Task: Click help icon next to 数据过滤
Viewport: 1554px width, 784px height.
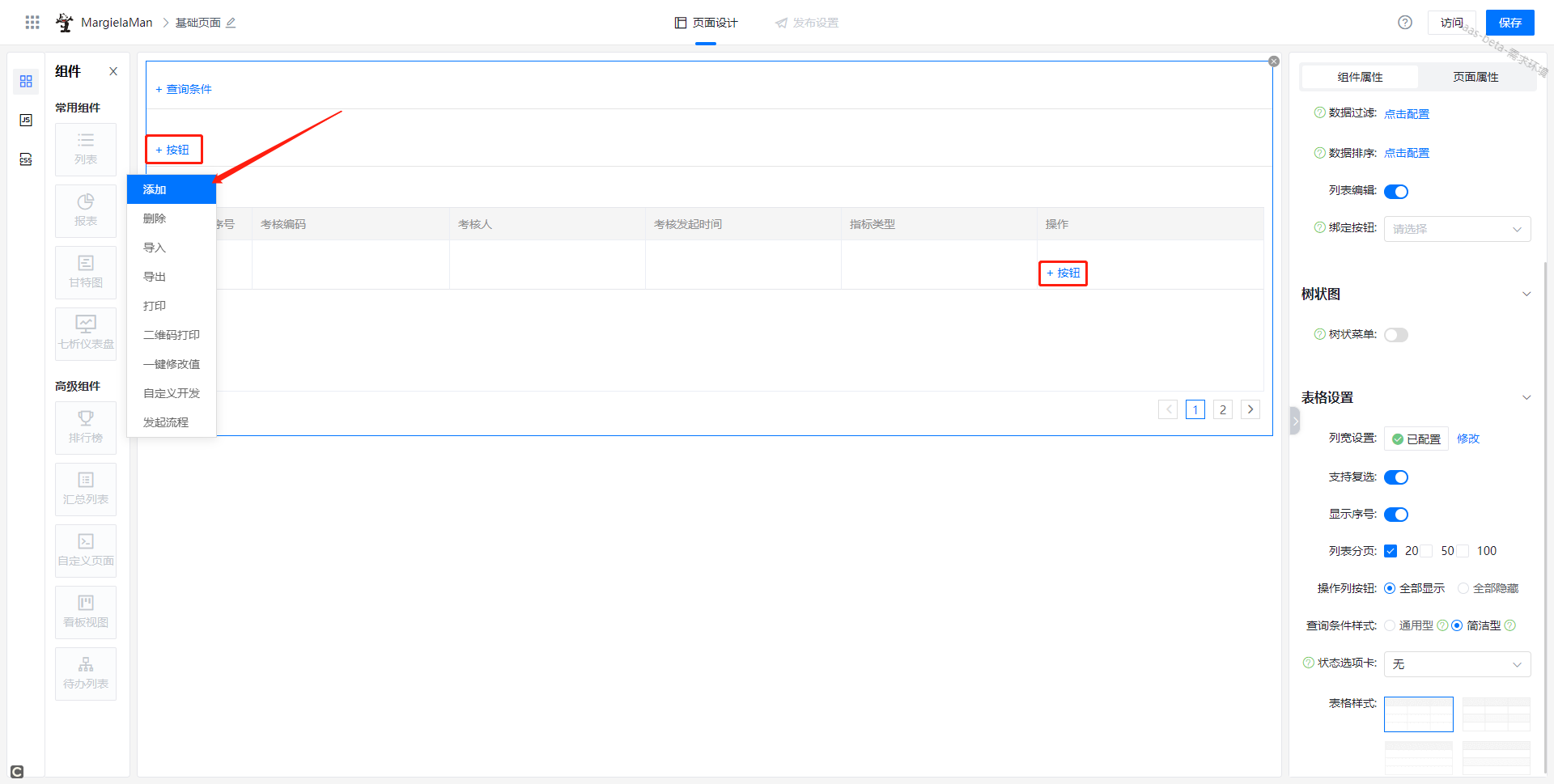Action: [1320, 112]
